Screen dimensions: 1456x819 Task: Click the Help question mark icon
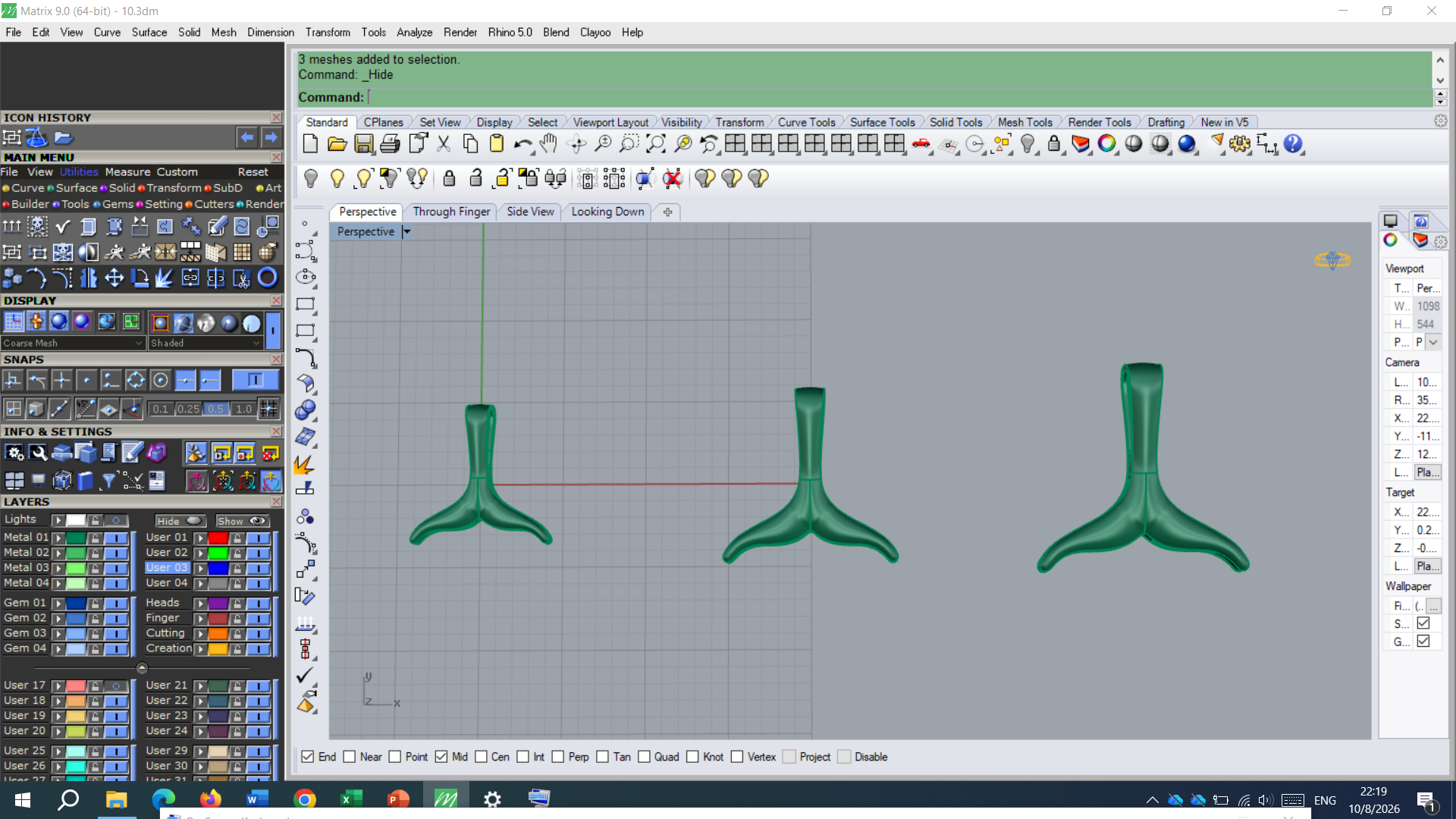[x=1293, y=144]
